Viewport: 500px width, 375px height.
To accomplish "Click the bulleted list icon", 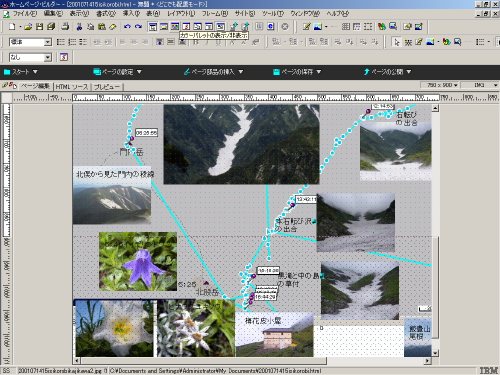I will [61, 42].
